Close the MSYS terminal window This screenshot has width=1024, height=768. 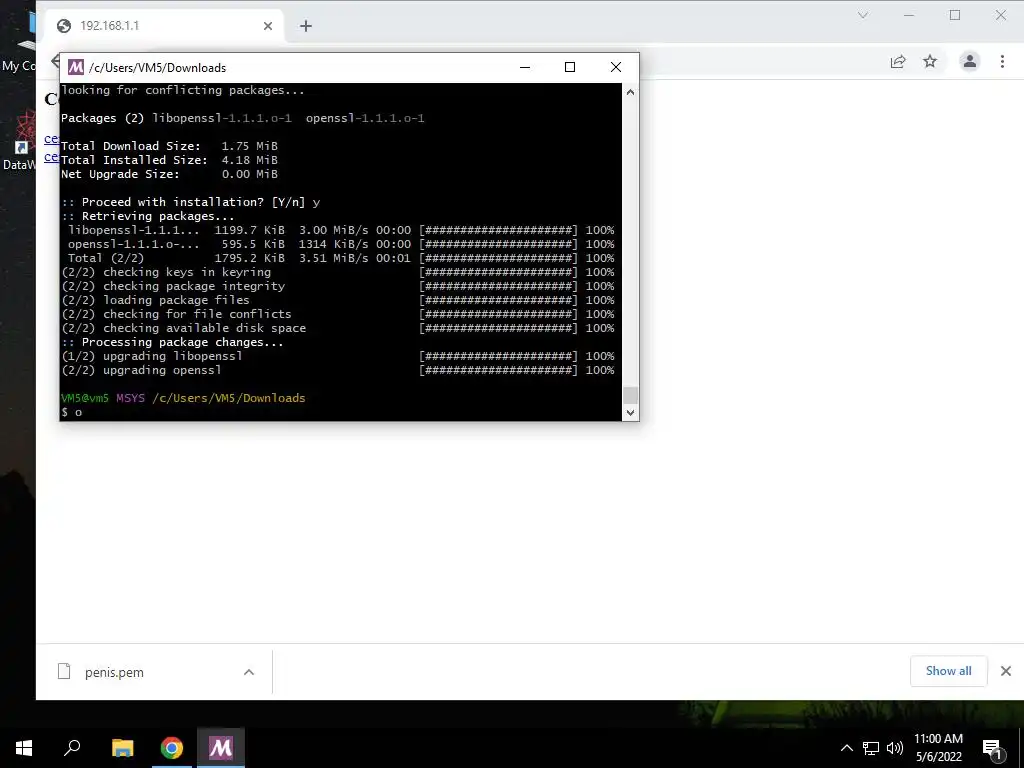(x=615, y=67)
